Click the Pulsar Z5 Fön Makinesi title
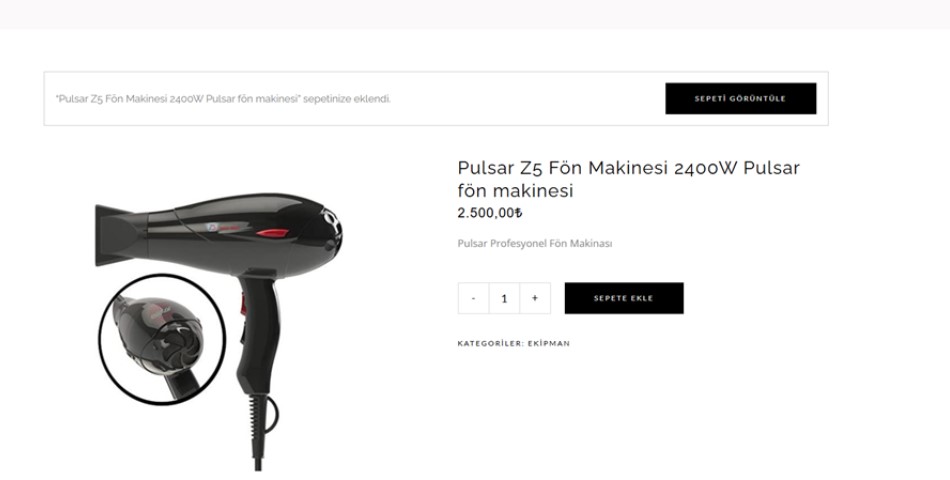This screenshot has width=950, height=480. (x=628, y=179)
